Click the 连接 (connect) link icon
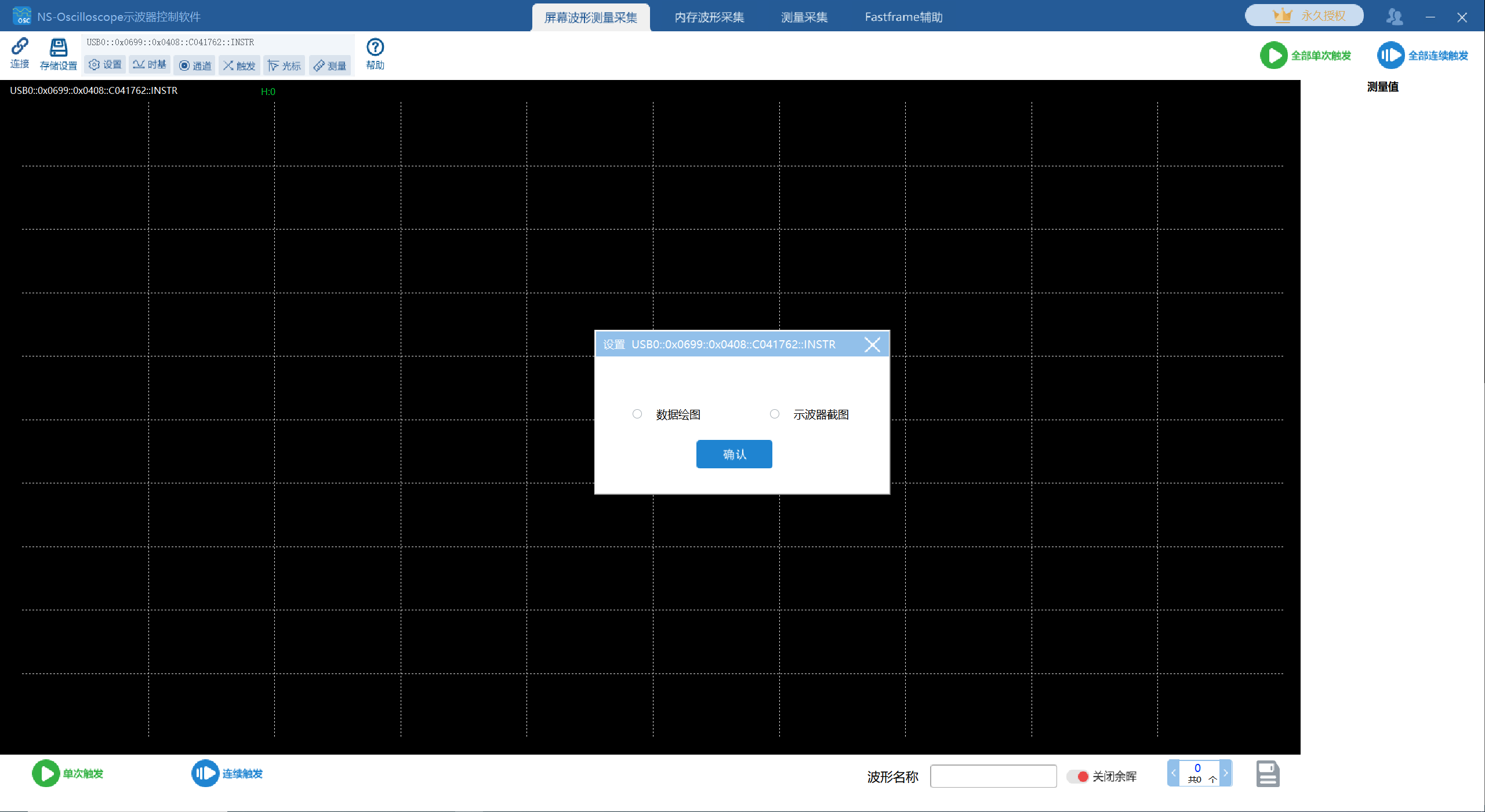The height and width of the screenshot is (812, 1485). [20, 53]
